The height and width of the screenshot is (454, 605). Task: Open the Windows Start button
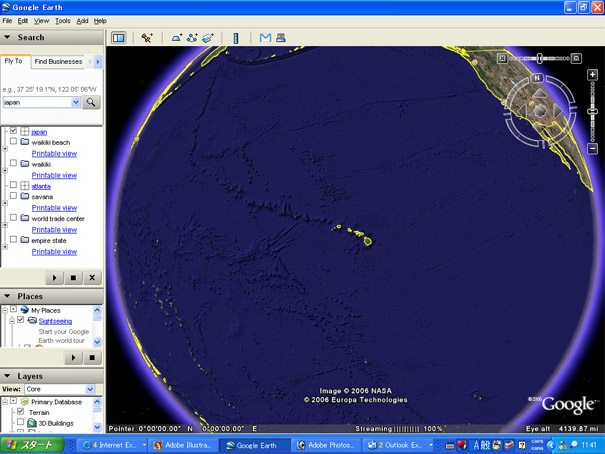32,445
